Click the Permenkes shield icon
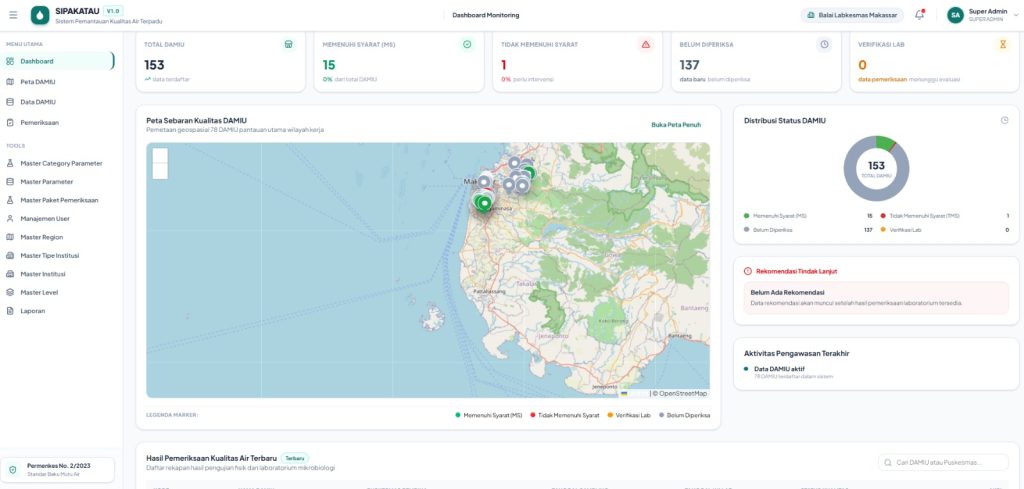The height and width of the screenshot is (489, 1024). [x=13, y=469]
